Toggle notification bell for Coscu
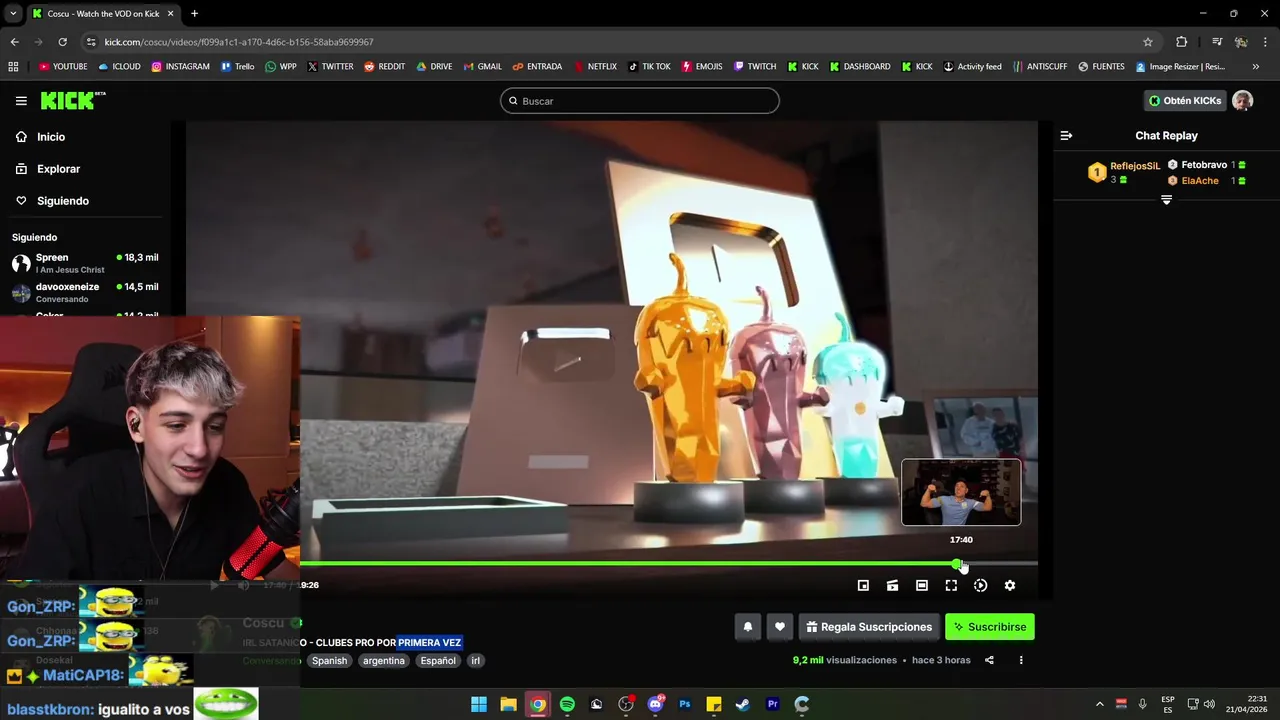 coord(747,627)
